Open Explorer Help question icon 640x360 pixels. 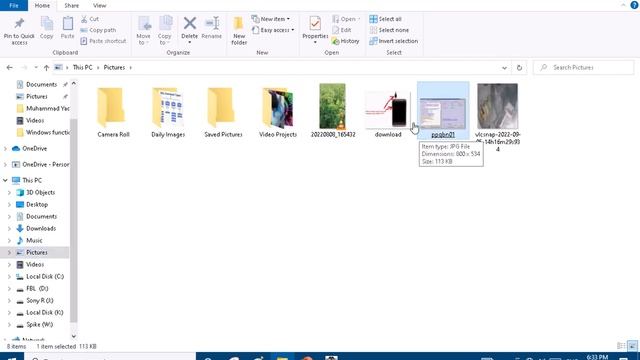click(x=634, y=5)
